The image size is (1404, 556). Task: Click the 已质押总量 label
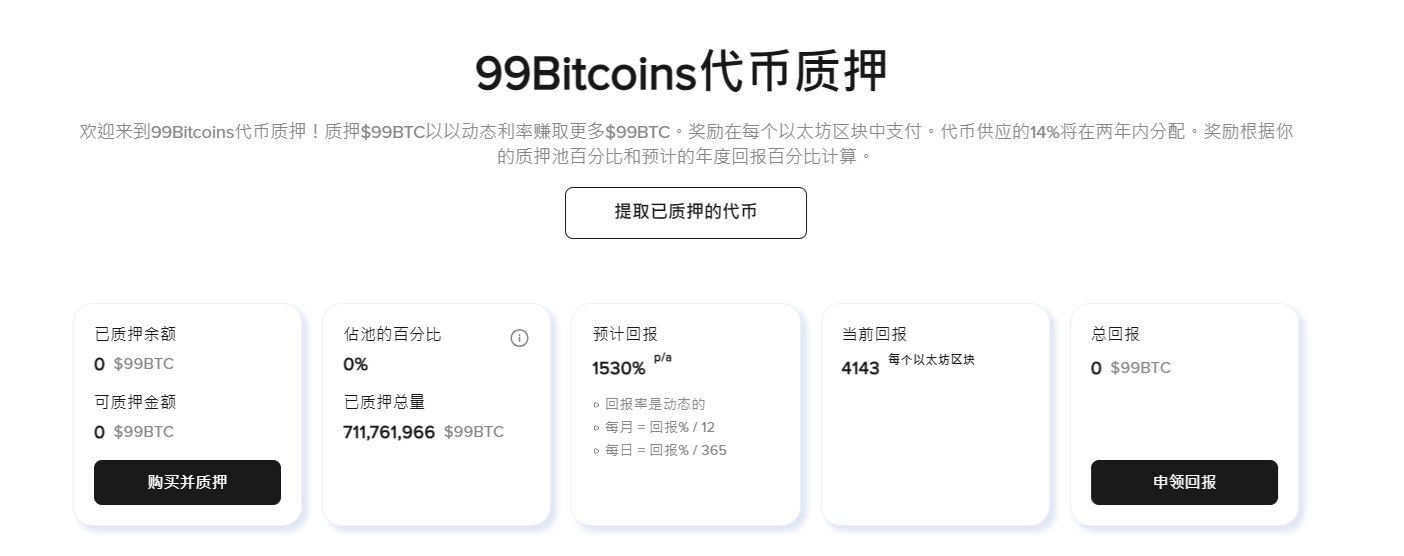coord(384,402)
